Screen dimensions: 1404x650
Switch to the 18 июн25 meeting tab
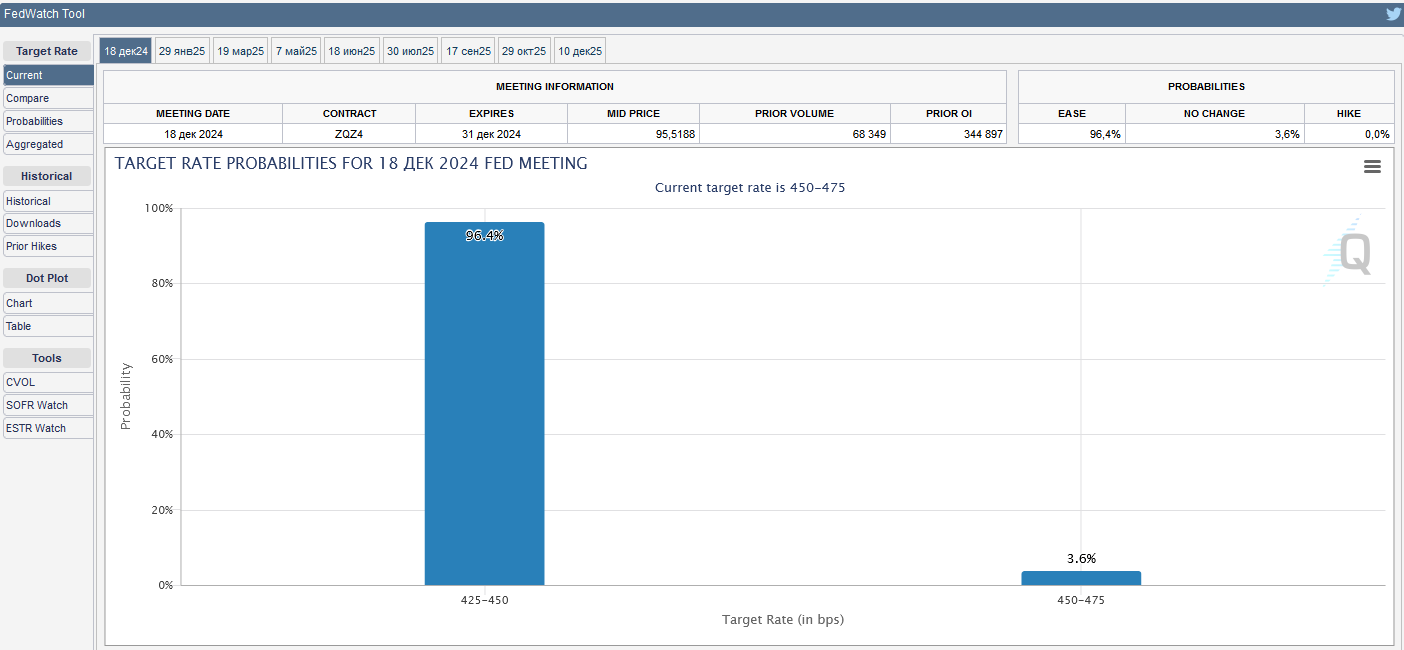click(352, 51)
